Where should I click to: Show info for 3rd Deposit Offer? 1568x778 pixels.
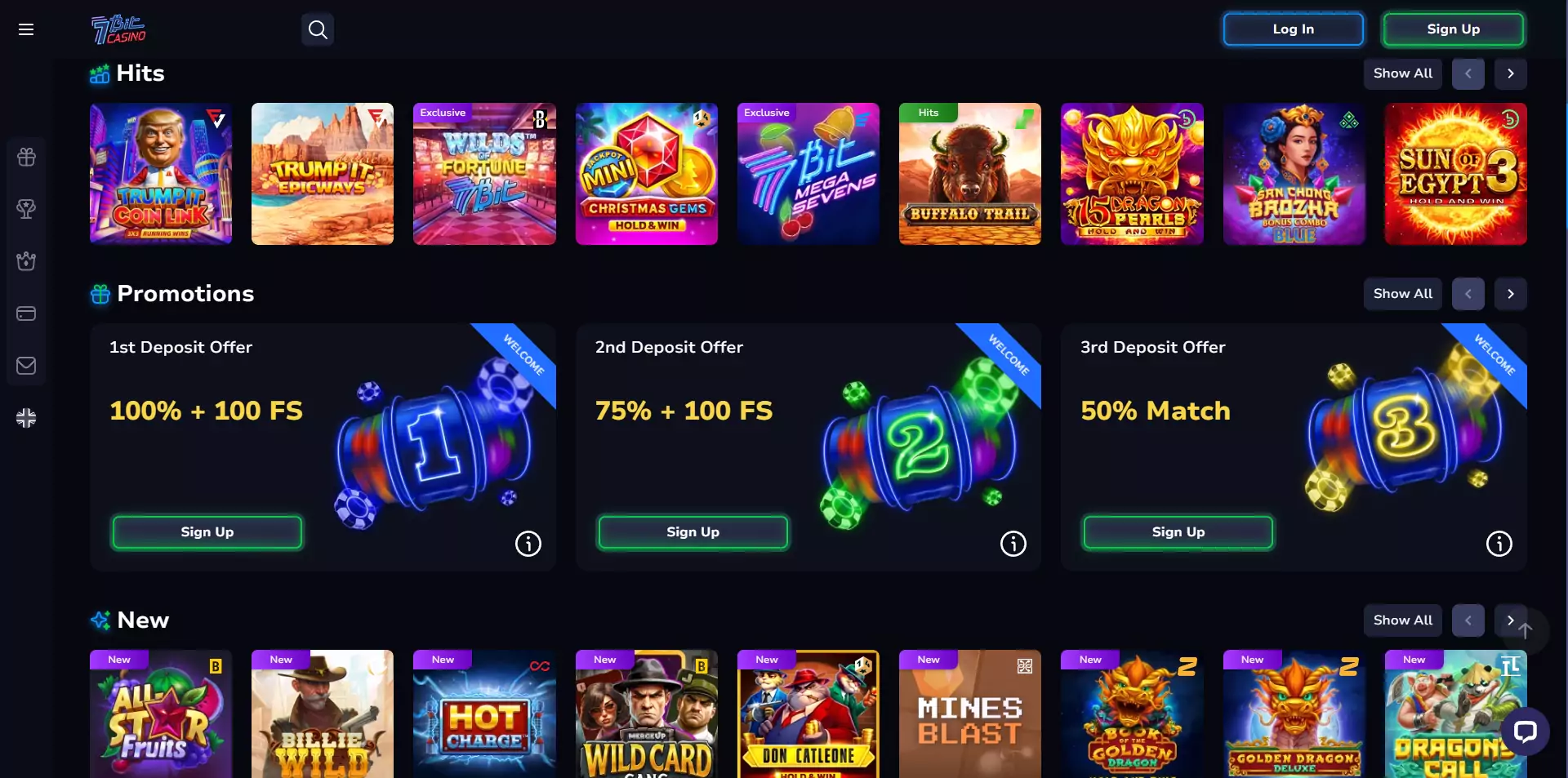point(1499,544)
